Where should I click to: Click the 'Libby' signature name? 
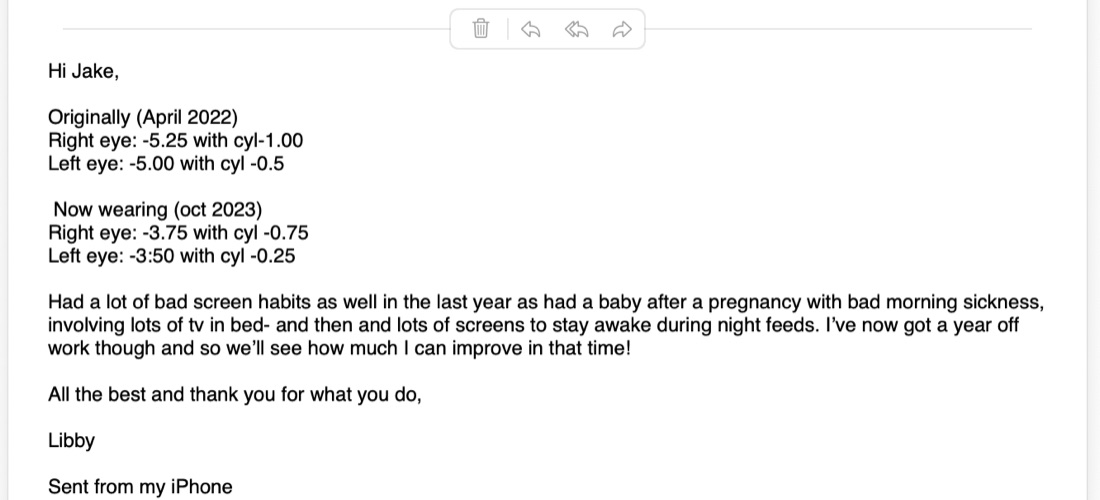point(72,441)
